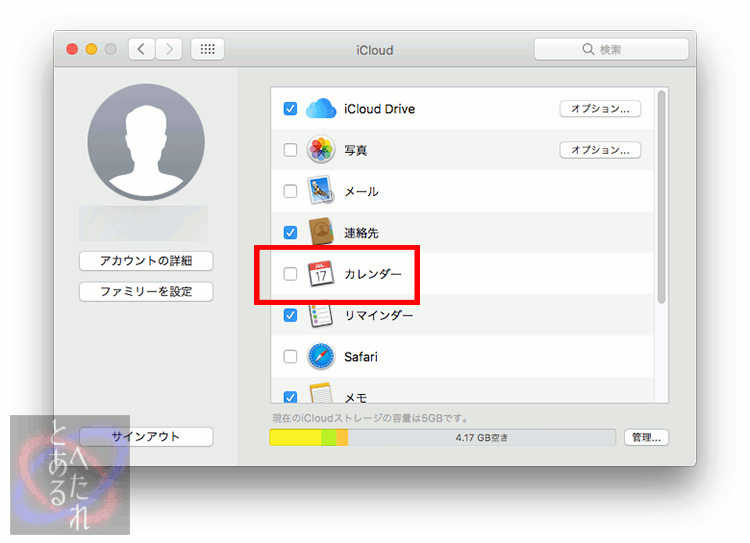Click the Calendar icon showing 17
The image size is (750, 543).
320,274
